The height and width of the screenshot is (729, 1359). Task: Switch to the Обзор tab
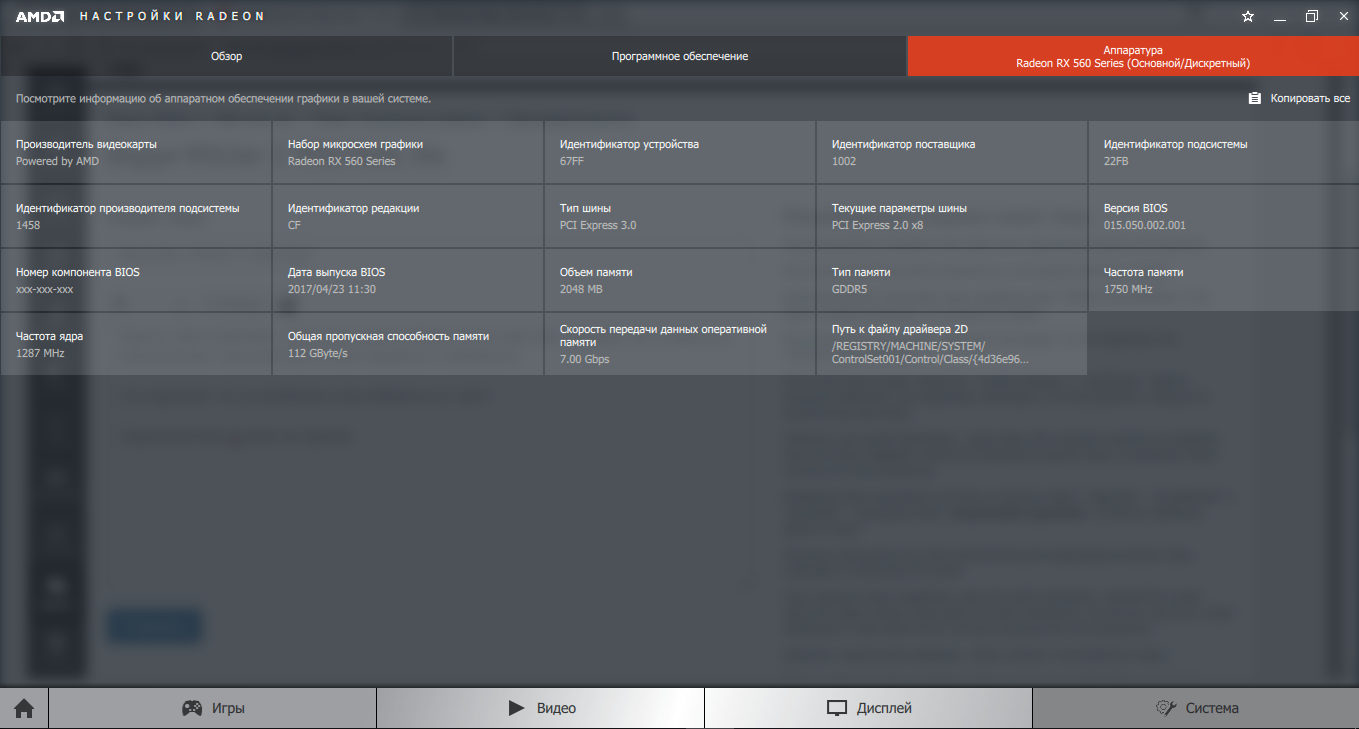(226, 57)
